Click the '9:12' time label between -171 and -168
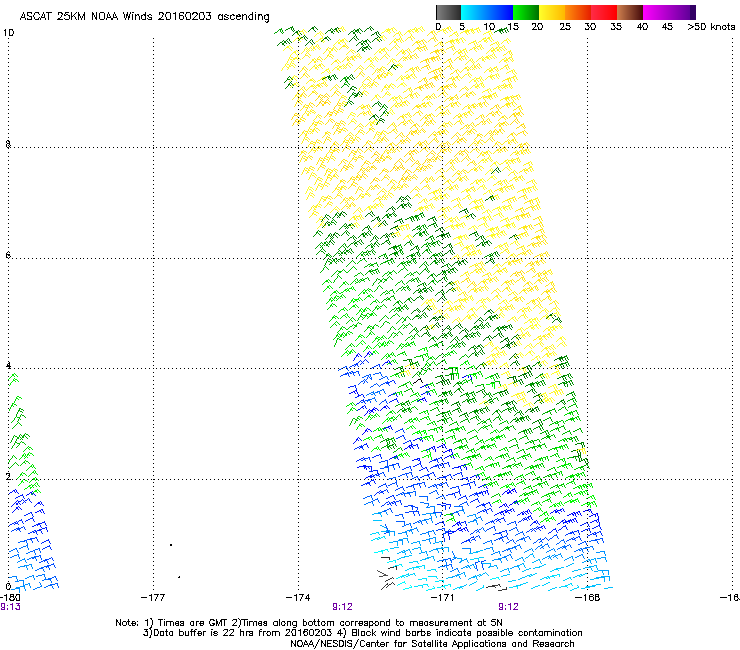Screen dimensions: 740x650 pyautogui.click(x=508, y=607)
